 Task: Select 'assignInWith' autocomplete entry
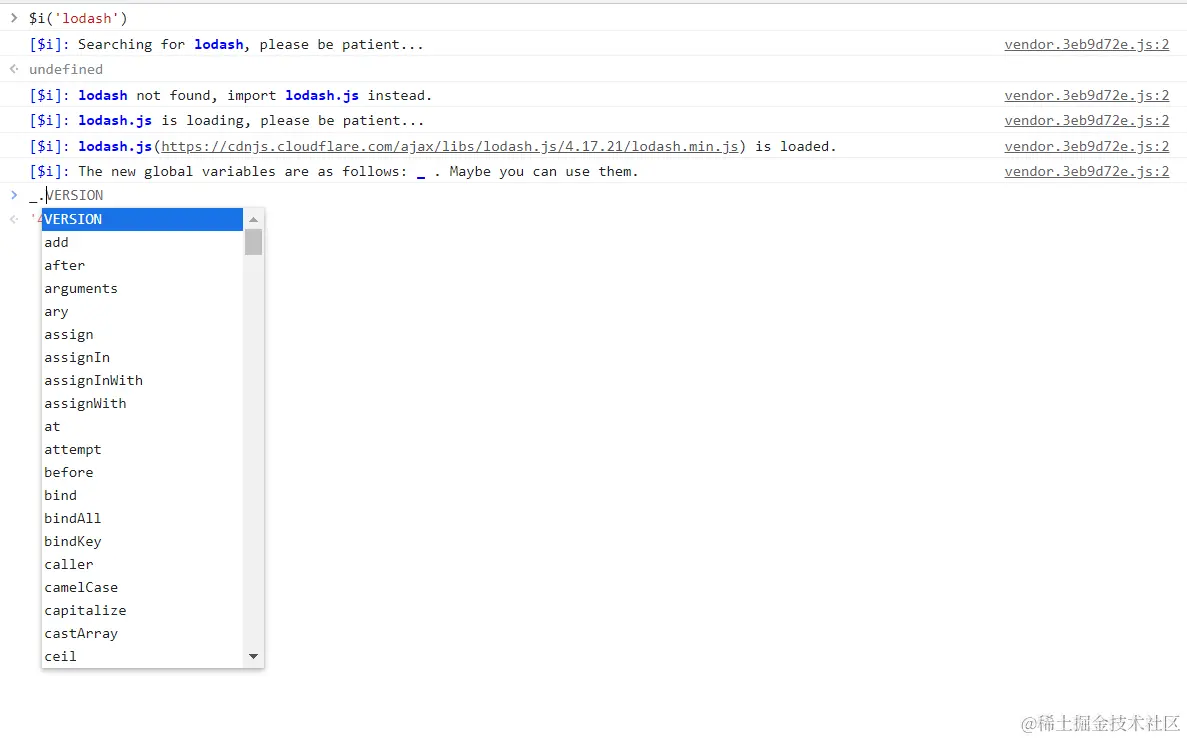(x=142, y=381)
